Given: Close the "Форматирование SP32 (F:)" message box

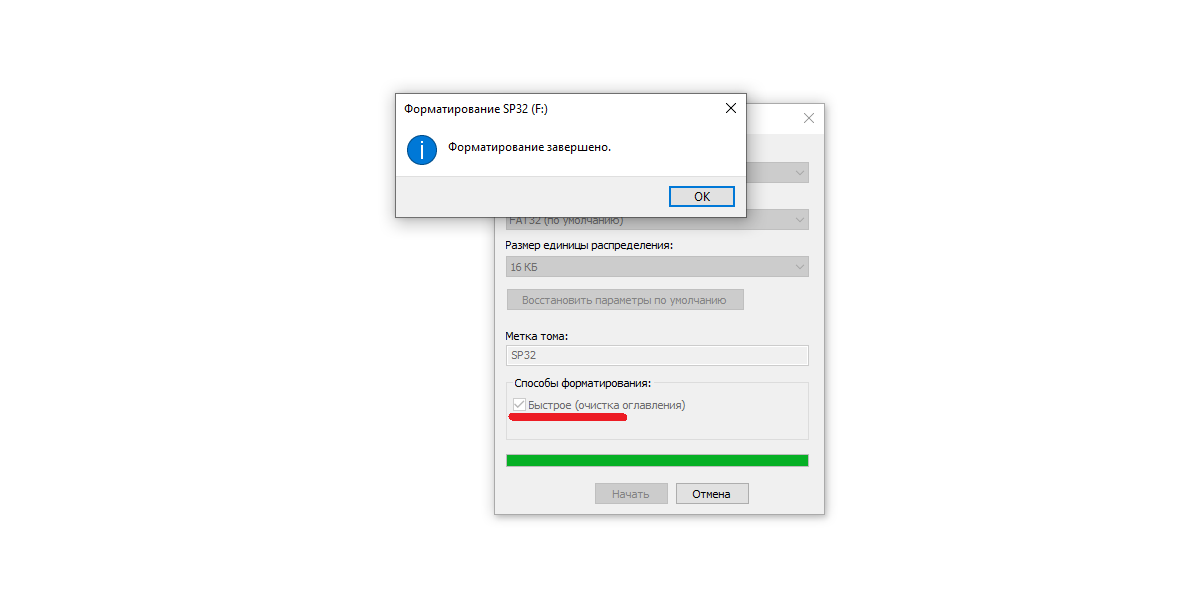Looking at the screenshot, I should point(731,108).
